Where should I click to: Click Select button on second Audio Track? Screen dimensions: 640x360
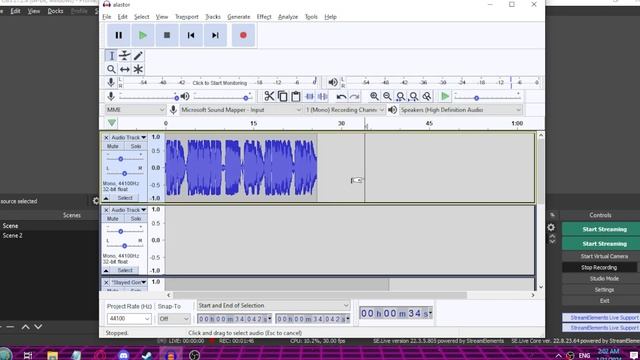tap(125, 270)
